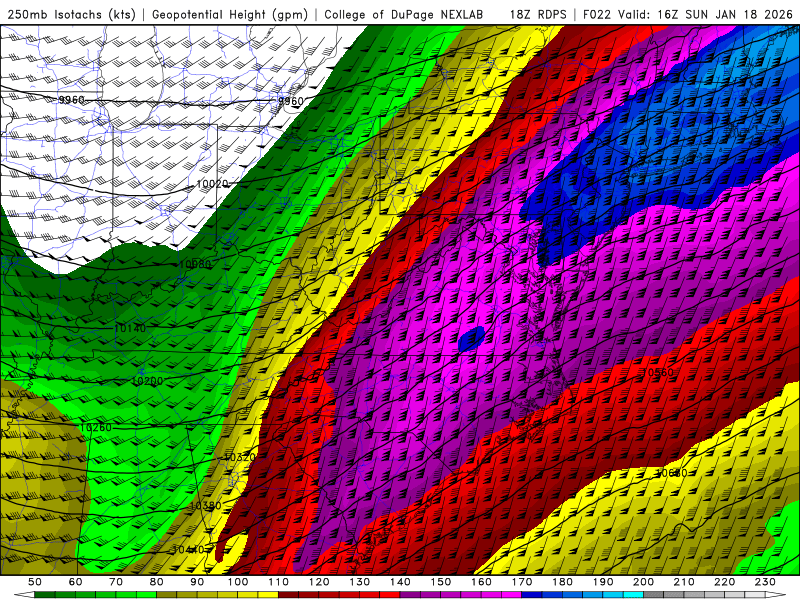Click the 9960 contour label near the left edge
This screenshot has height=600, width=800.
click(x=71, y=99)
